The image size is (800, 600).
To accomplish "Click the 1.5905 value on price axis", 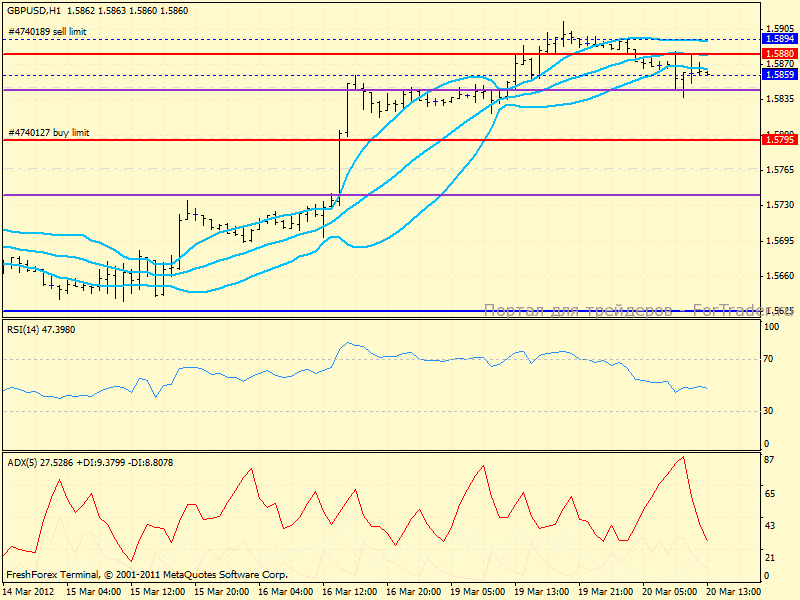I will click(x=780, y=29).
